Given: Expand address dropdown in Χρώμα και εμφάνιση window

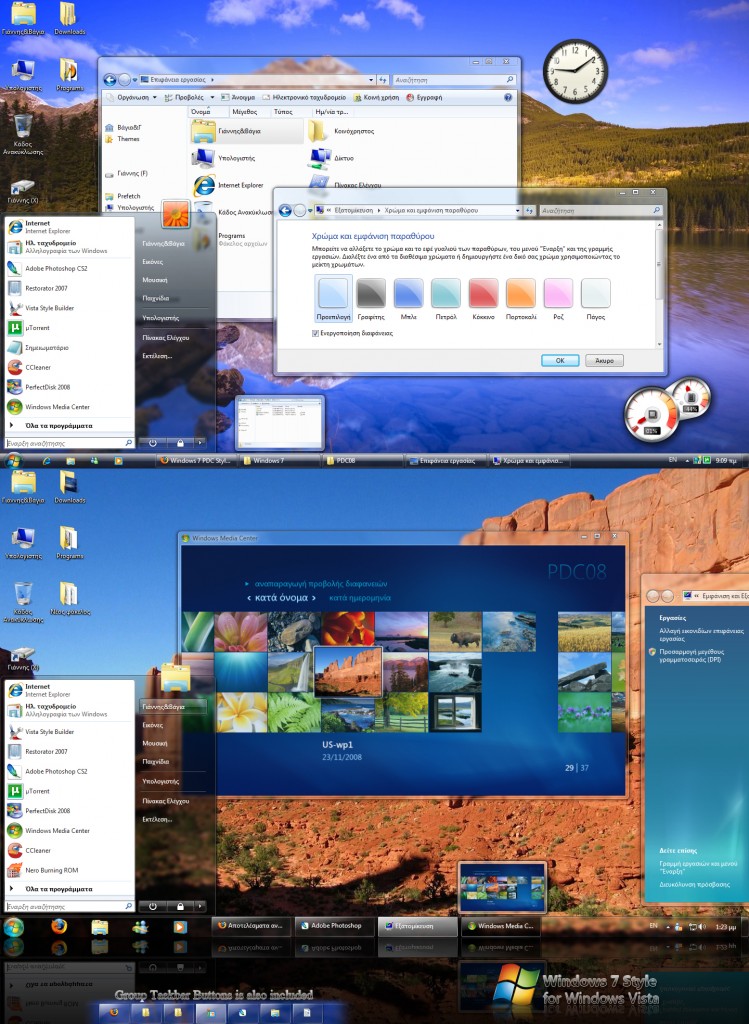Looking at the screenshot, I should click(518, 210).
